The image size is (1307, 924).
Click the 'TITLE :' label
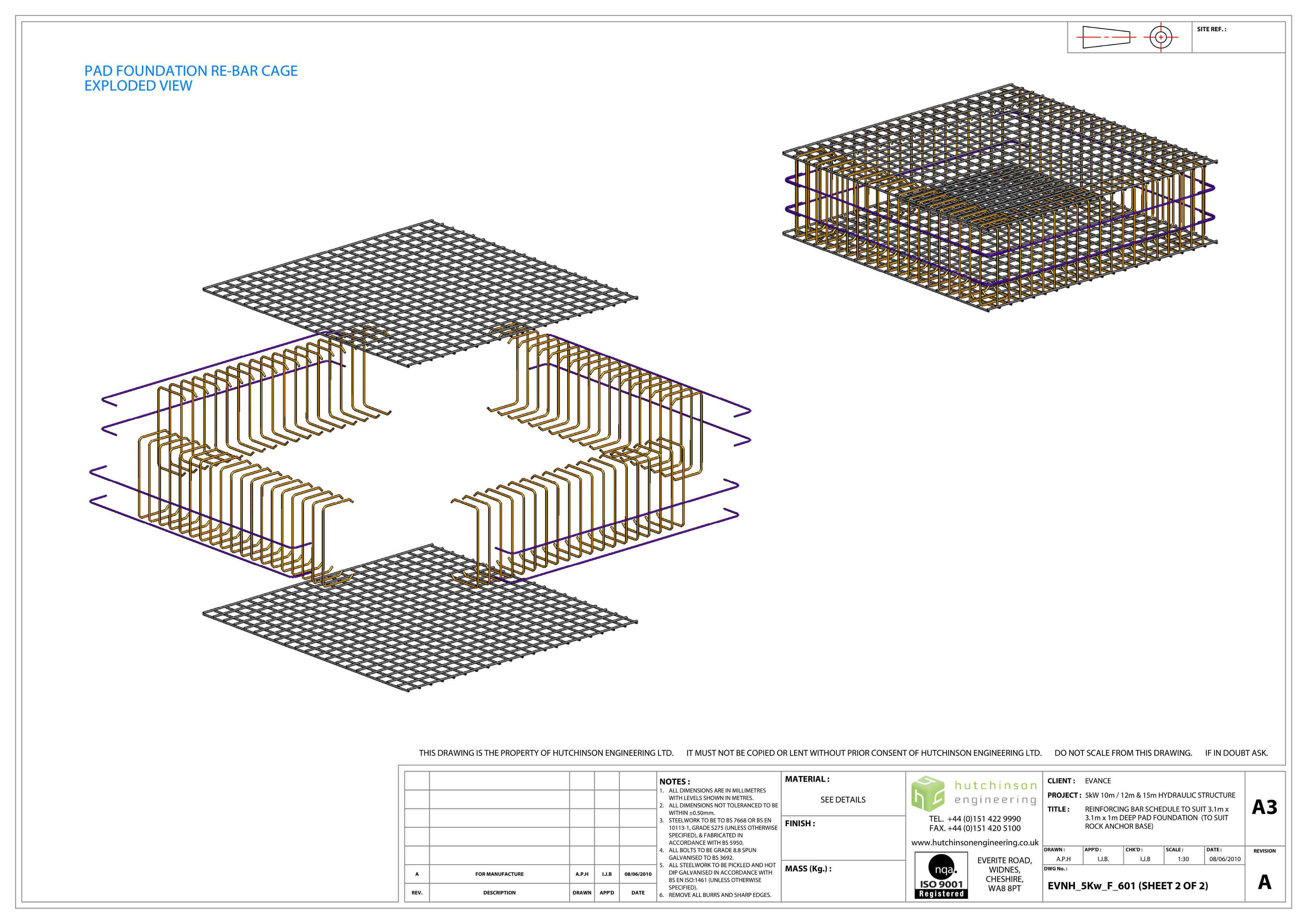(1058, 809)
